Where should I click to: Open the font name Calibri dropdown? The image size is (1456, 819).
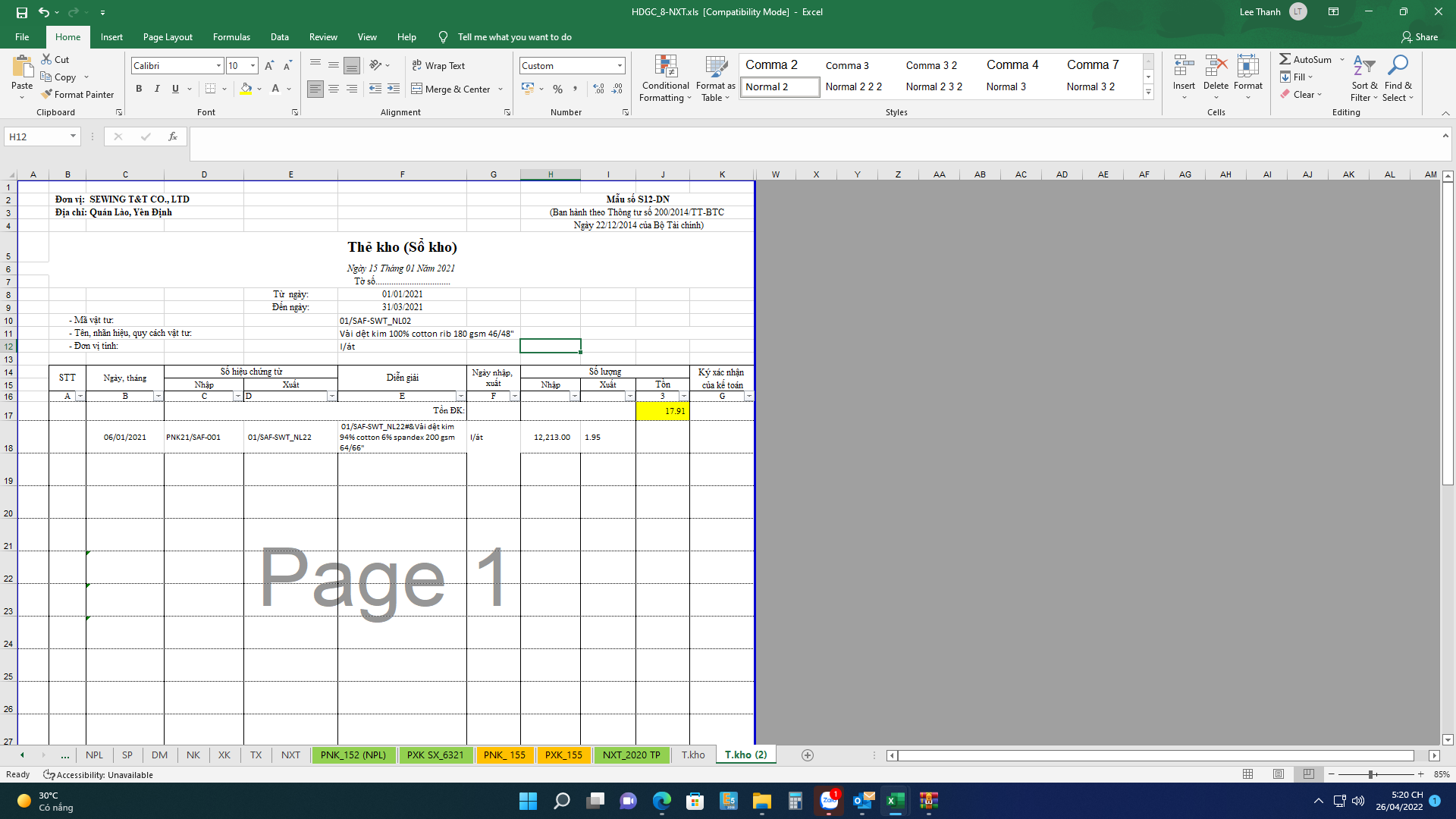218,66
